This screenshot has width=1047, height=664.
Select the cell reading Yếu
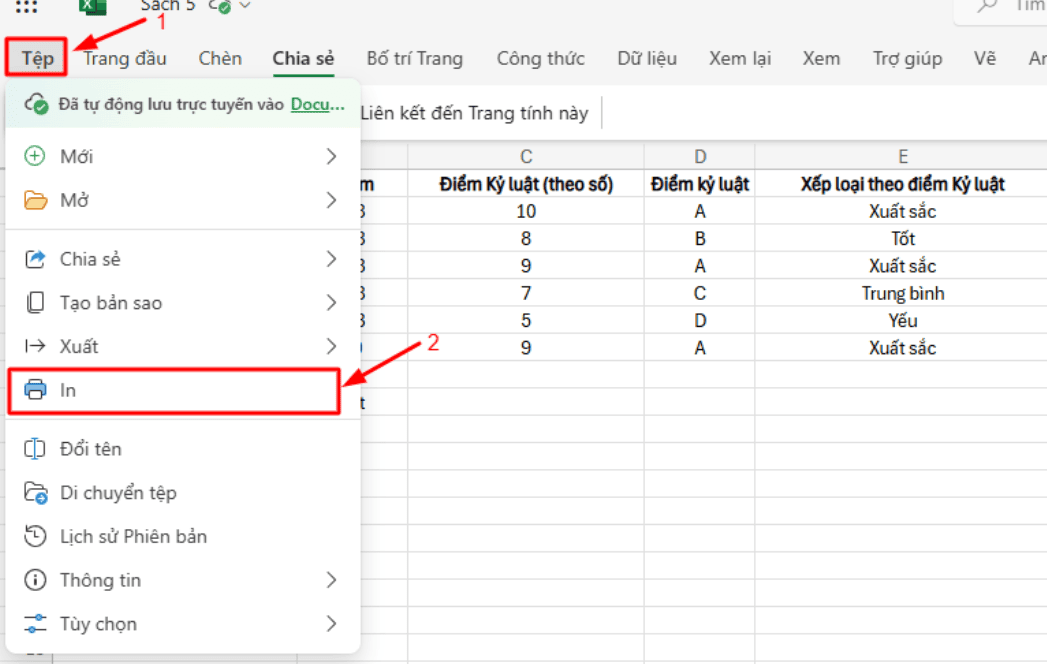pyautogui.click(x=903, y=321)
